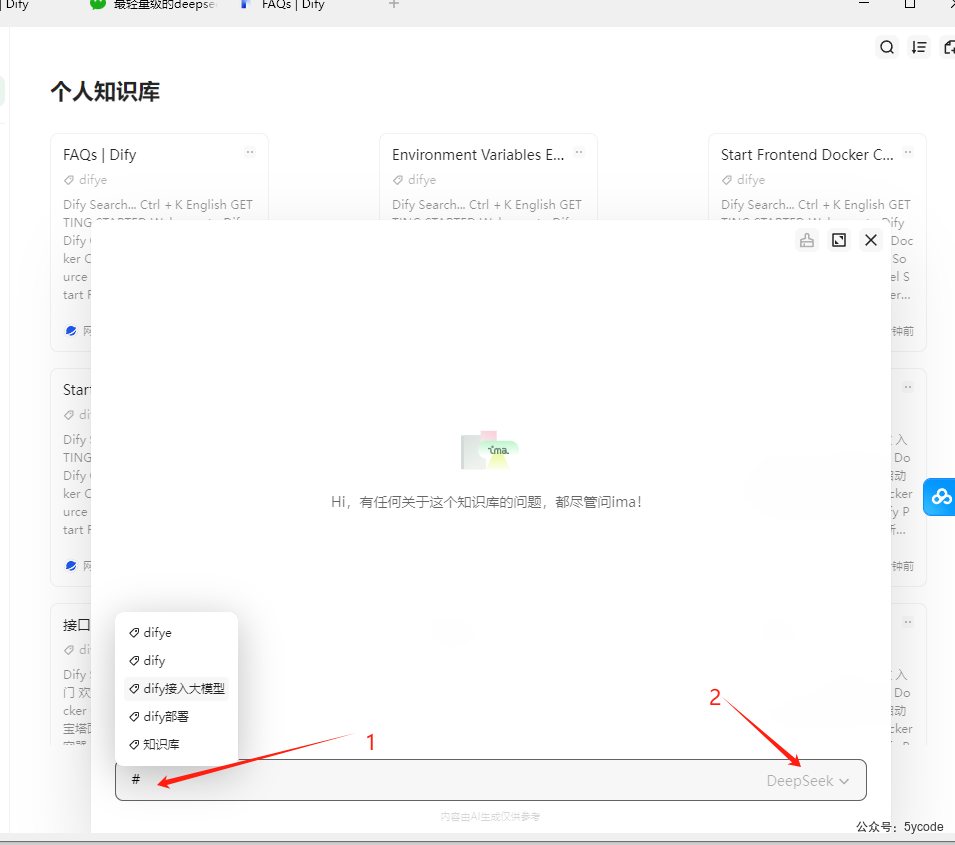Click the 个人知识库 heading
The height and width of the screenshot is (845, 955).
105,91
